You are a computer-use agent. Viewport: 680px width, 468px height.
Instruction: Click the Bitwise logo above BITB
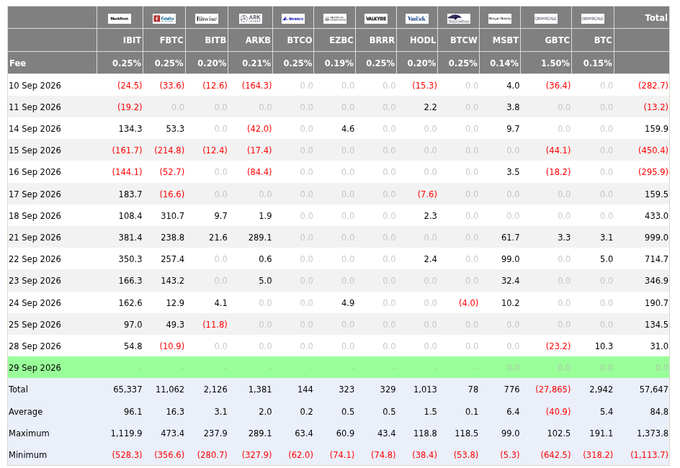(206, 19)
